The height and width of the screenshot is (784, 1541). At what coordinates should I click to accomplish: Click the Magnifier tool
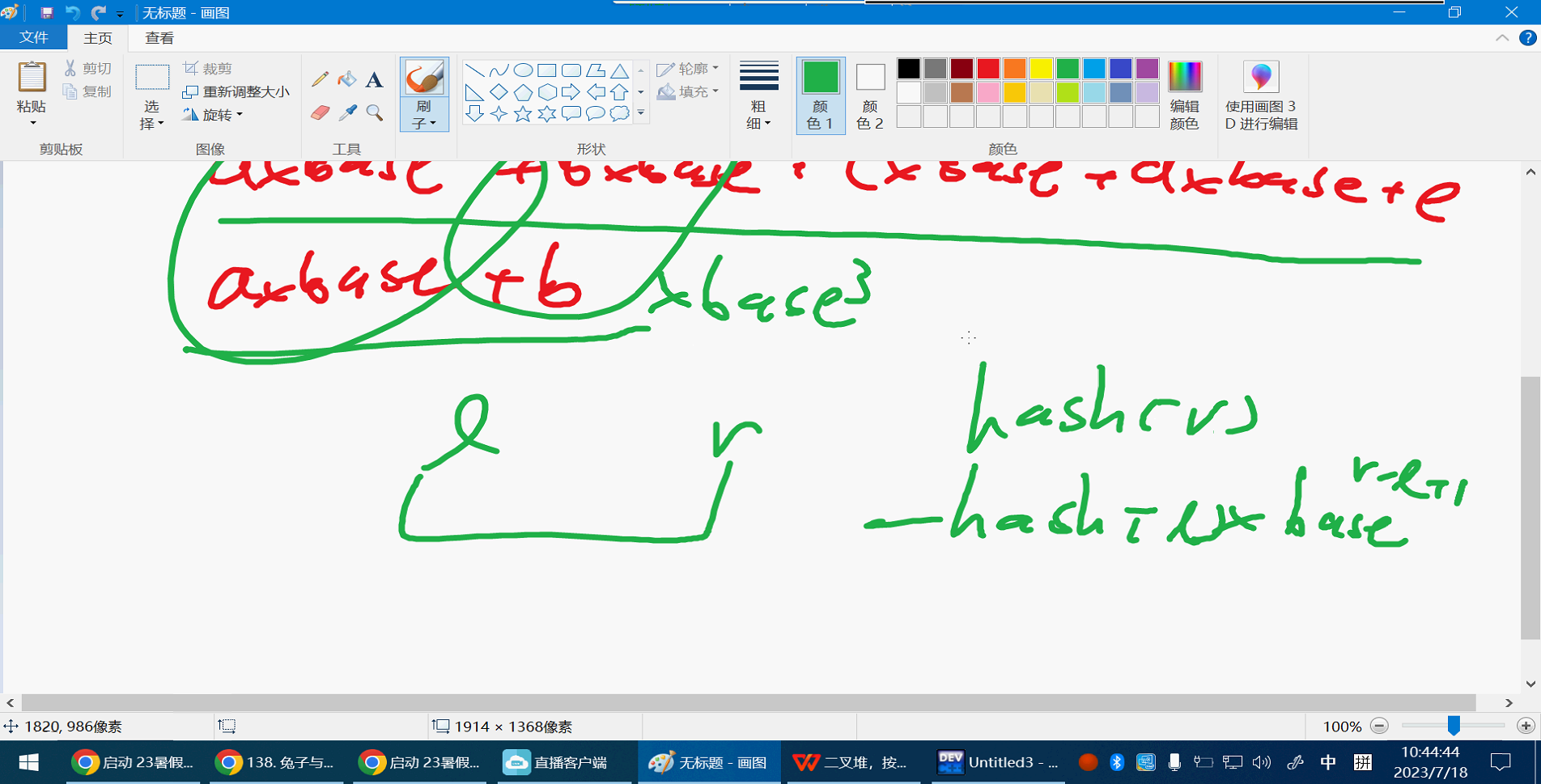click(x=374, y=112)
